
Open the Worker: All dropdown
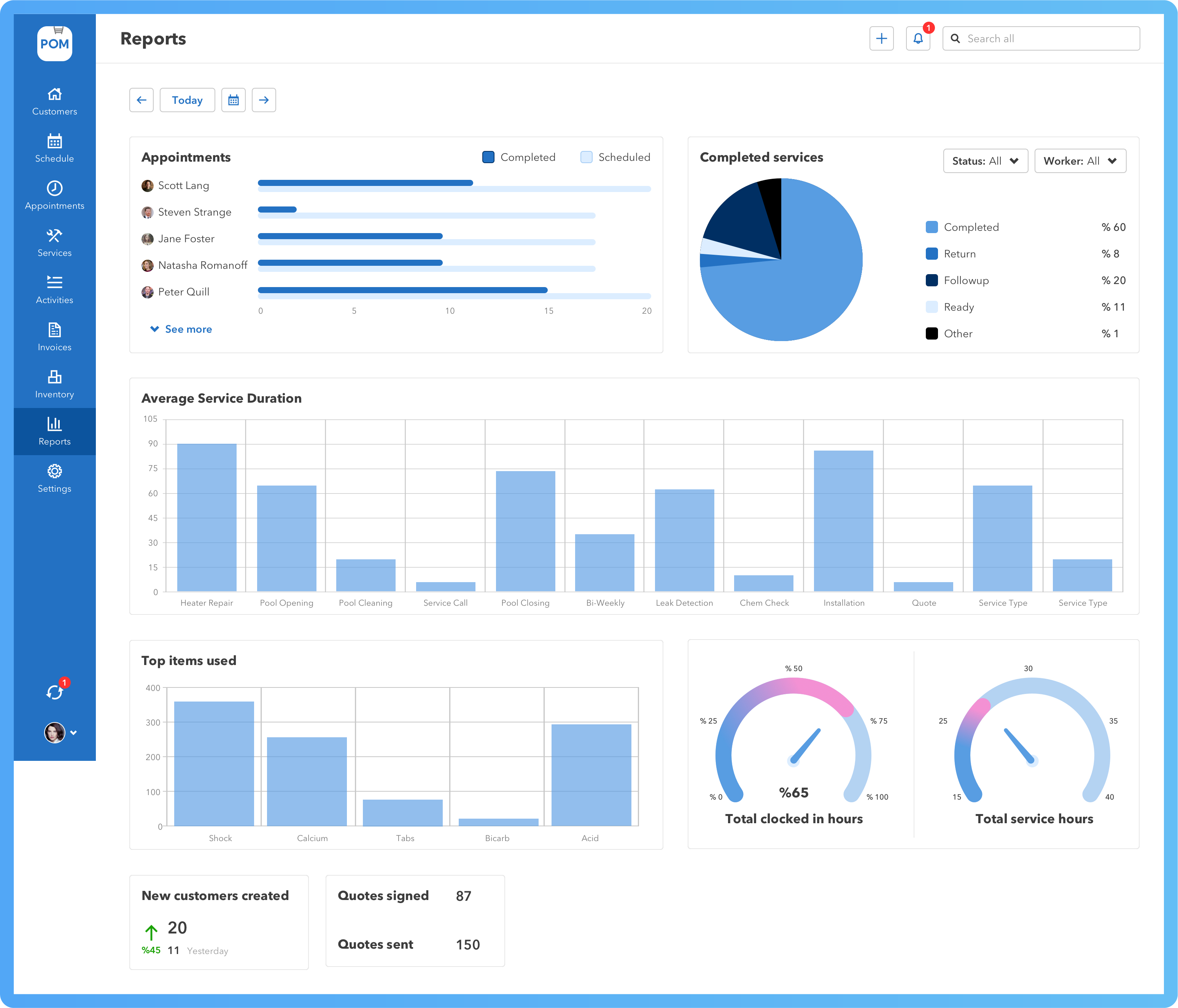click(1079, 161)
